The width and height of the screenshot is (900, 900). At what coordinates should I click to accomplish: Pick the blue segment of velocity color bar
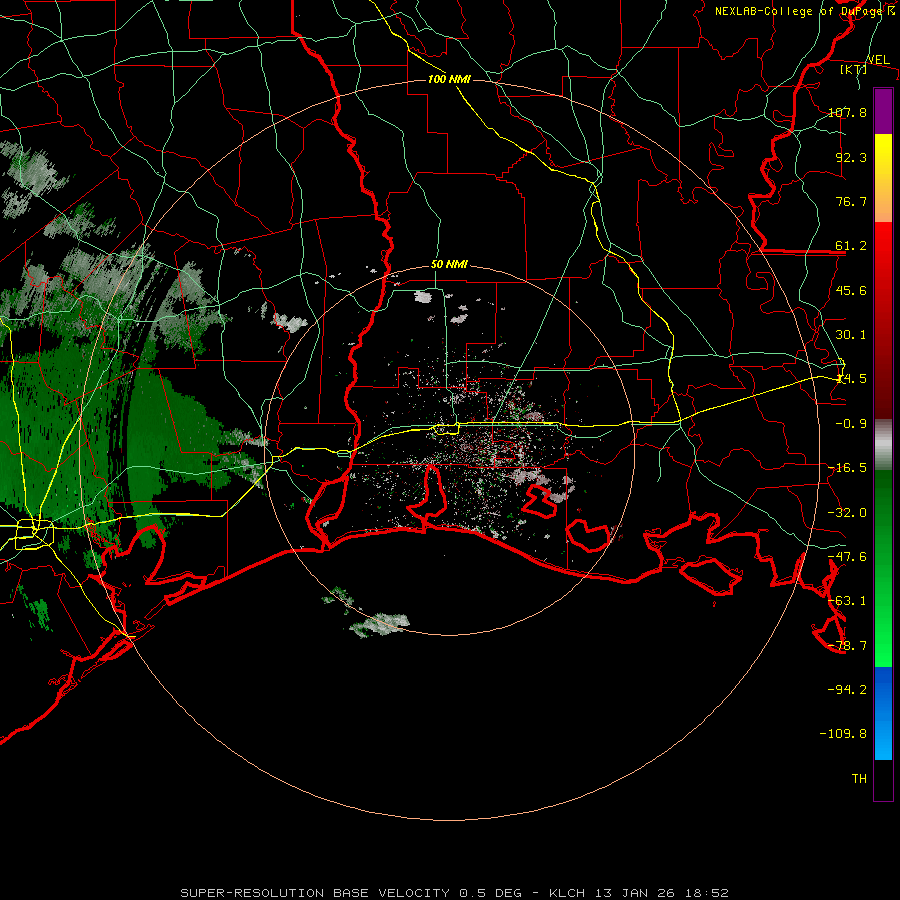click(883, 713)
